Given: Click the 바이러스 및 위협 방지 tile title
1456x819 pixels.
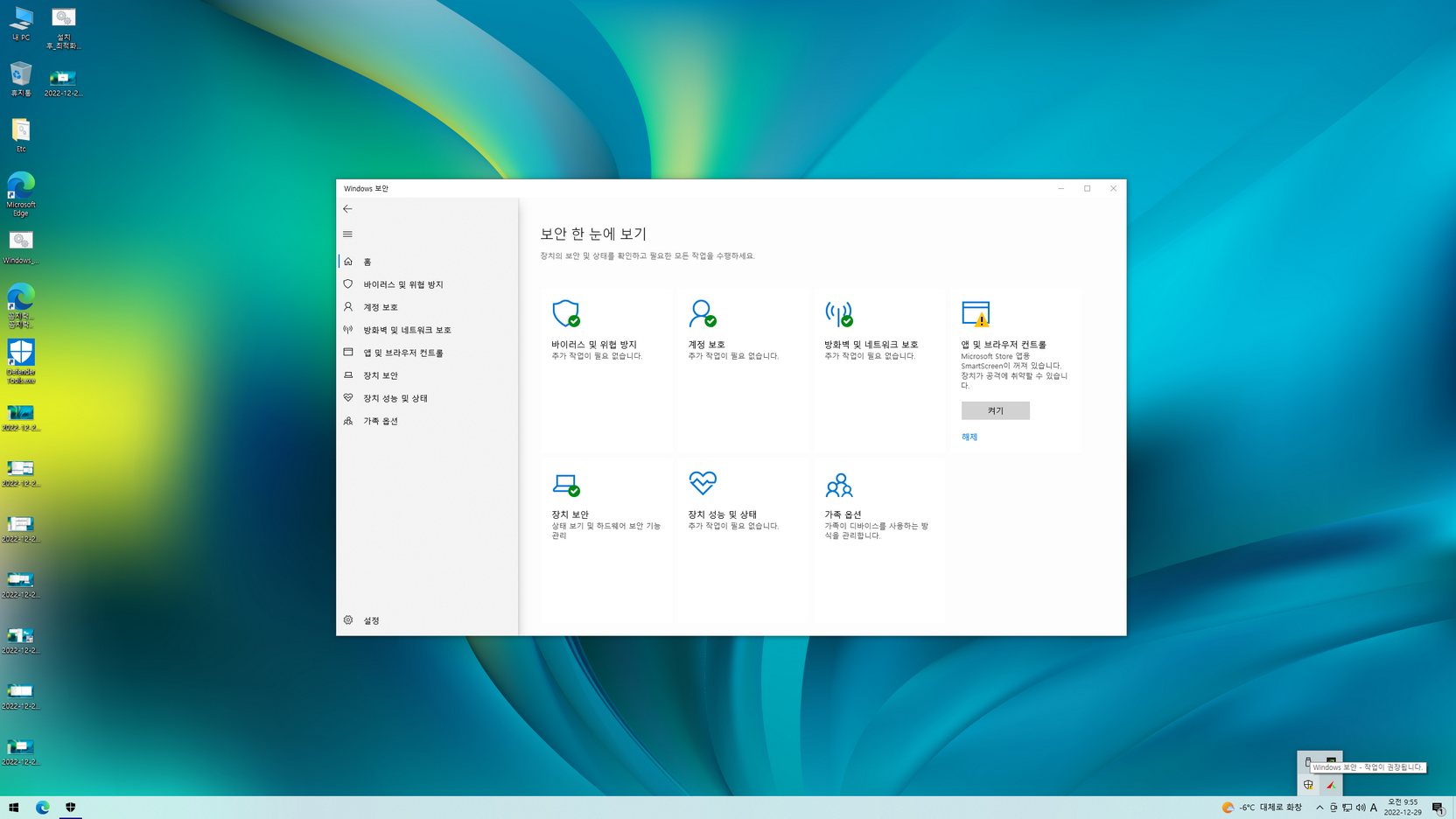Looking at the screenshot, I should (594, 345).
